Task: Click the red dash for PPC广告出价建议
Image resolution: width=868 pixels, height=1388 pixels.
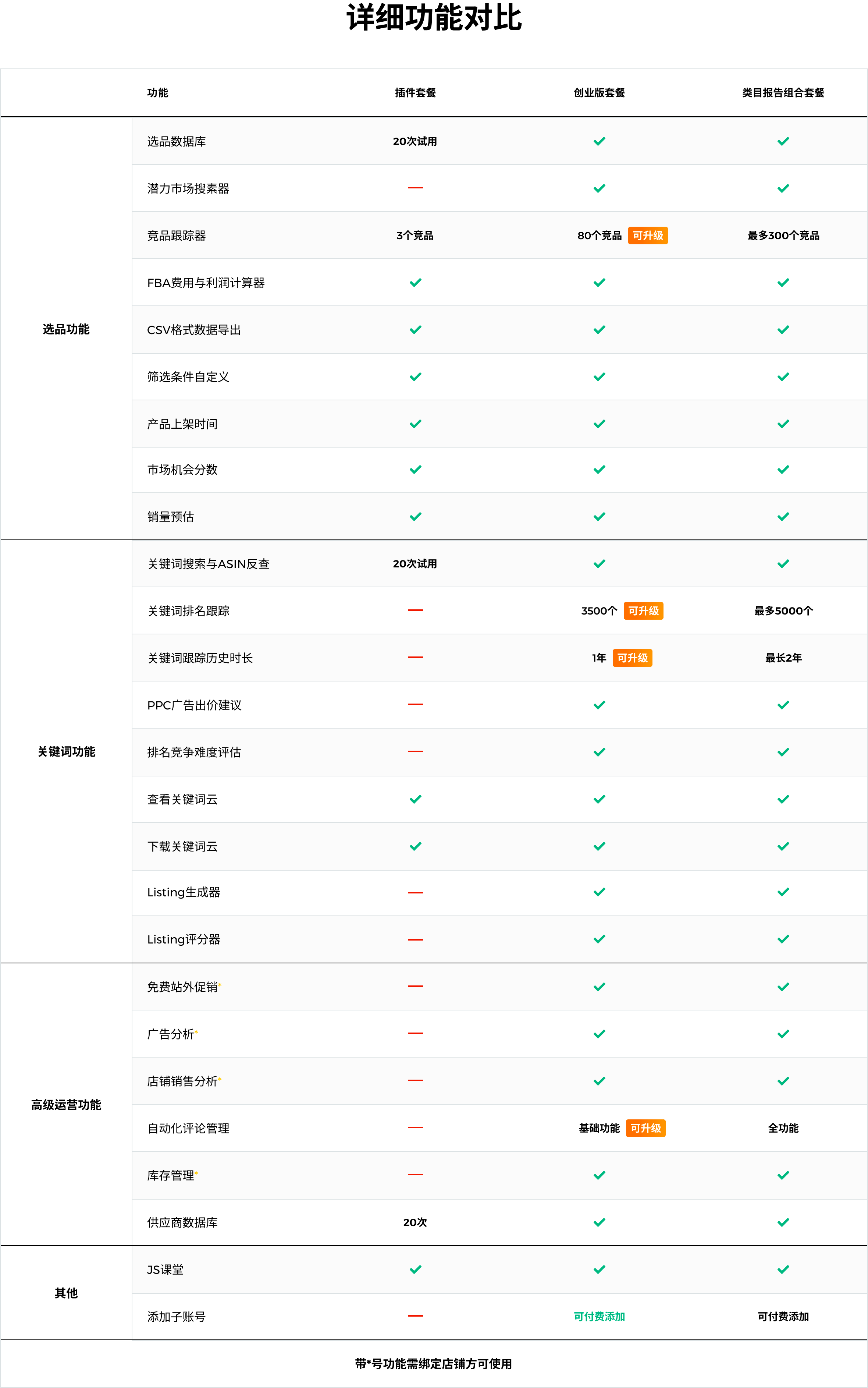Action: coord(415,704)
